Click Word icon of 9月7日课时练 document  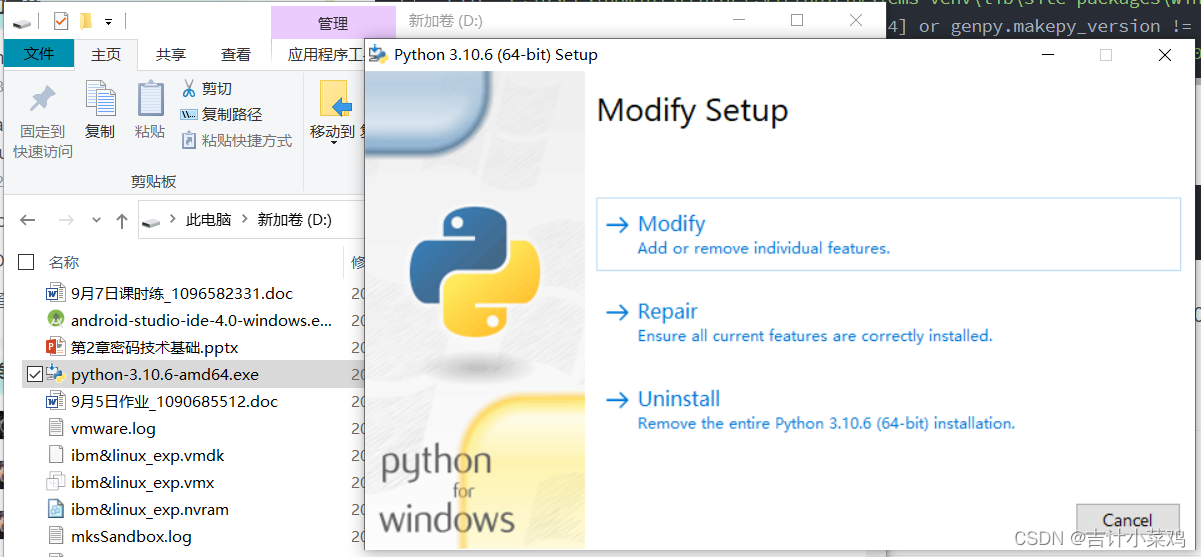click(x=55, y=293)
